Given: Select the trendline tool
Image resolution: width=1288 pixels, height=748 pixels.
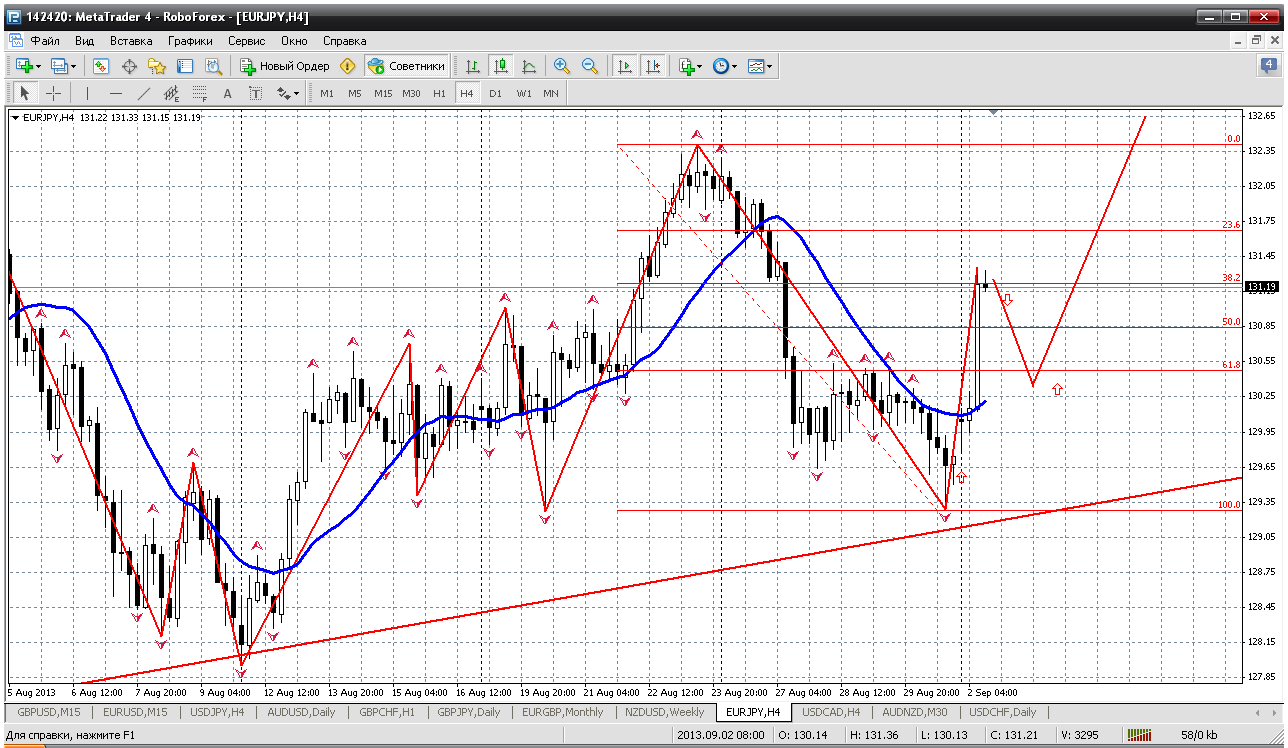Looking at the screenshot, I should click(x=143, y=93).
